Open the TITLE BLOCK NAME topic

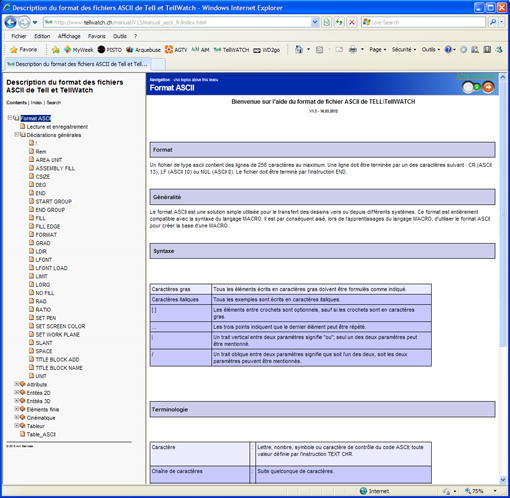coord(59,368)
